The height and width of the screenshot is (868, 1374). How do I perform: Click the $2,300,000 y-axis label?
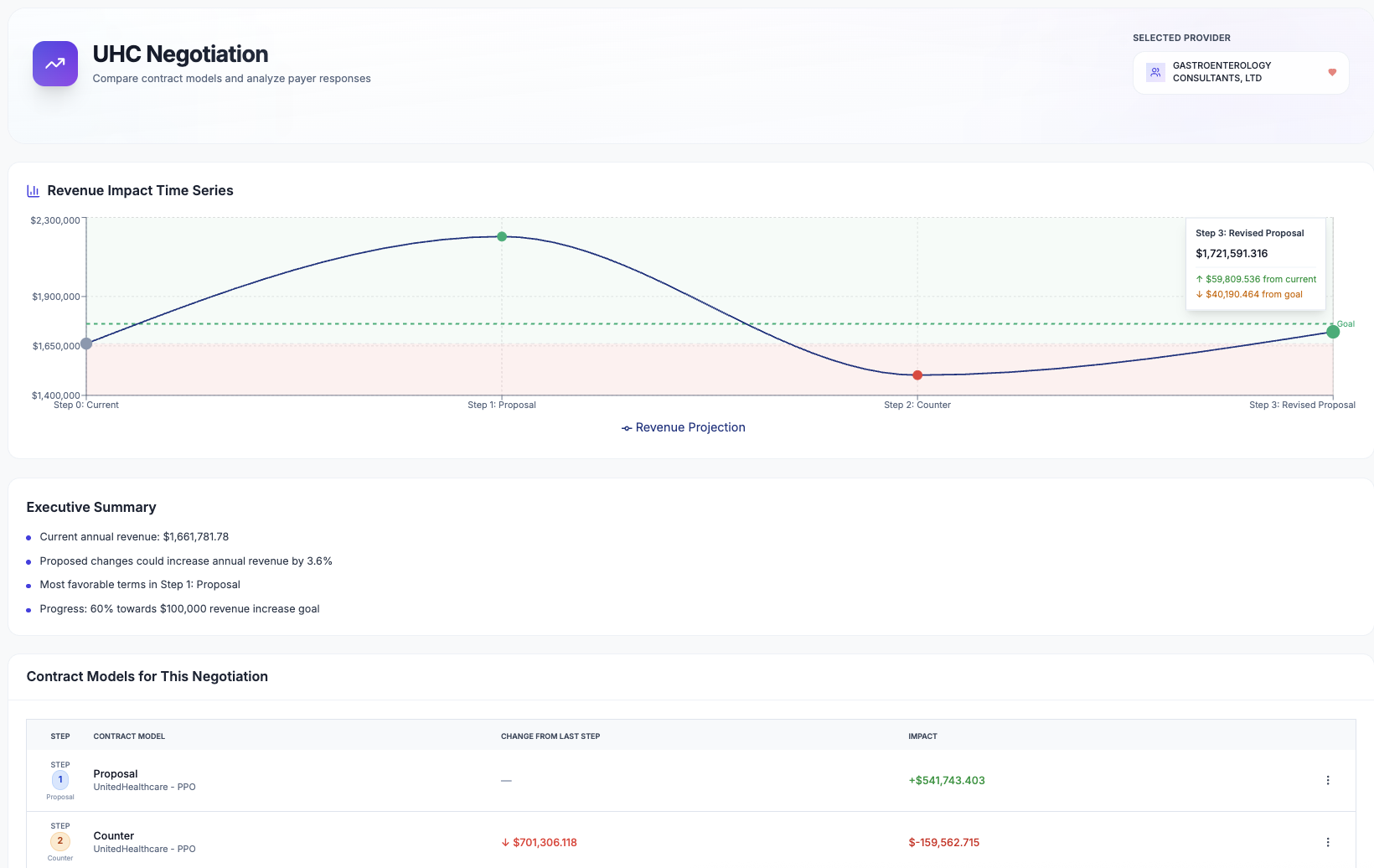click(55, 220)
